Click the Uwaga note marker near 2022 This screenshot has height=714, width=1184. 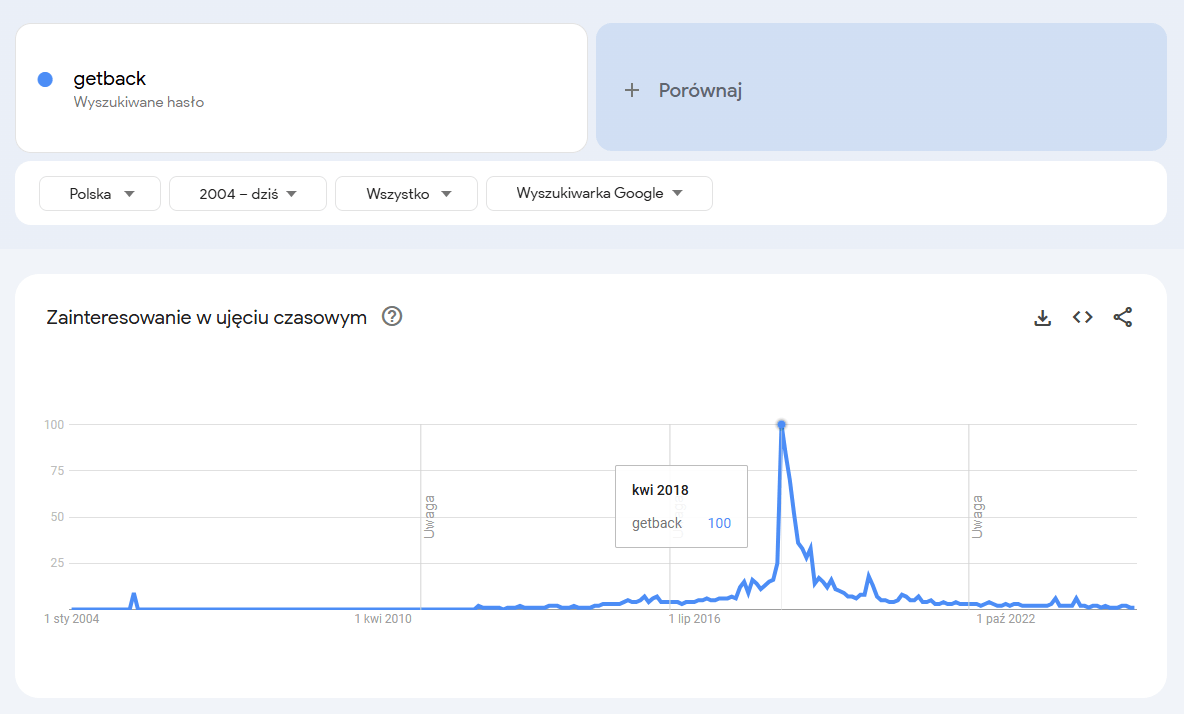pos(977,516)
